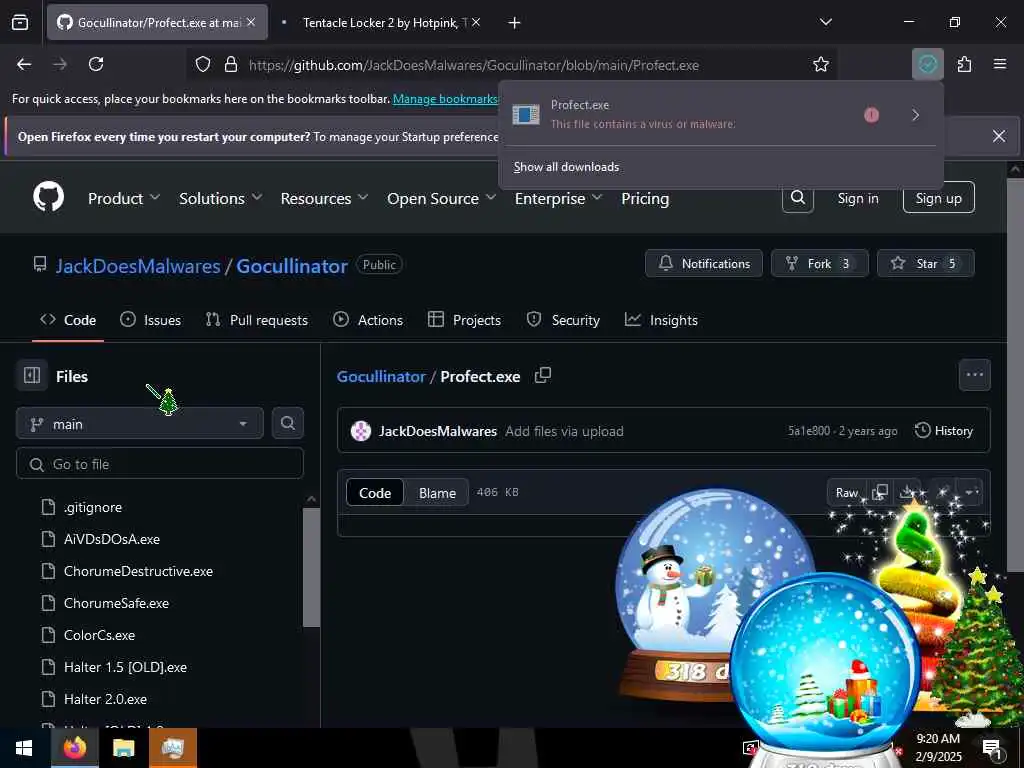Close the Gocullinator GitHub tab
Viewport: 1024px width, 768px height.
(251, 22)
